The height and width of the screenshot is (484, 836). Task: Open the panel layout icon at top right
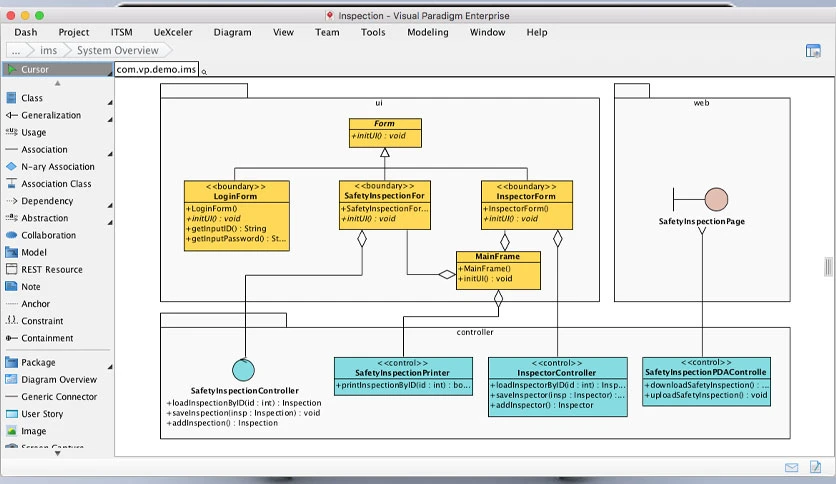[813, 51]
